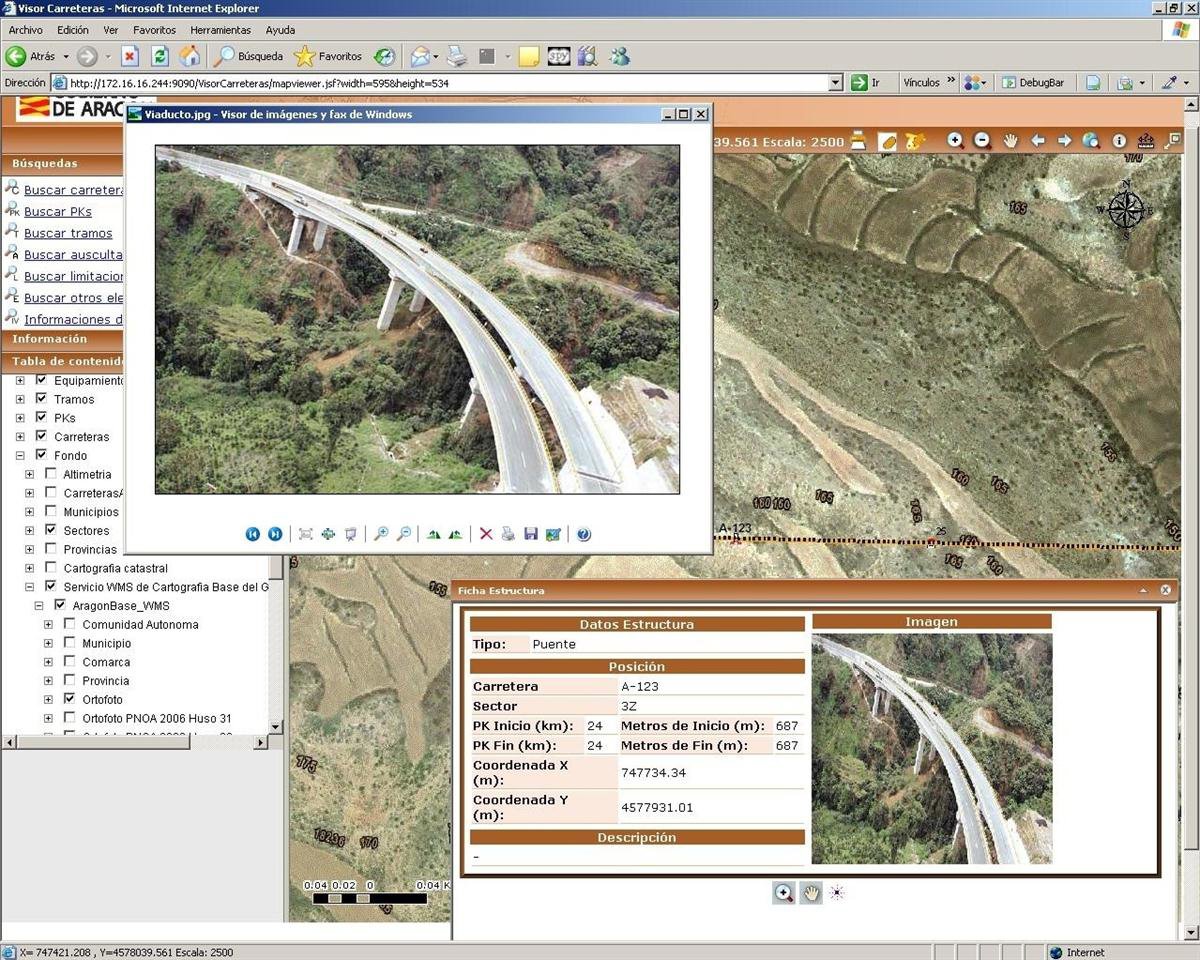Click the Buscar tramos link
The width and height of the screenshot is (1200, 960).
pyautogui.click(x=68, y=233)
